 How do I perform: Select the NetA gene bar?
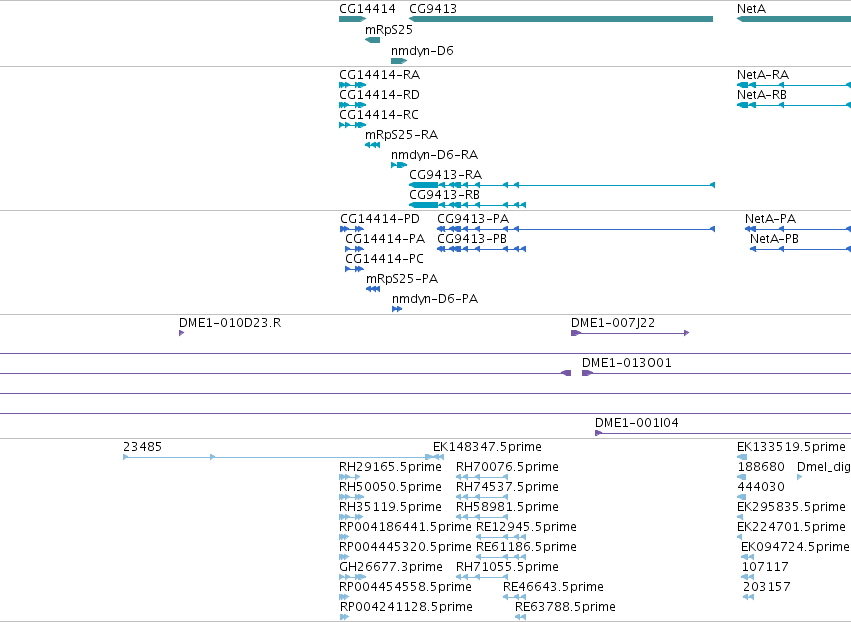[x=794, y=20]
